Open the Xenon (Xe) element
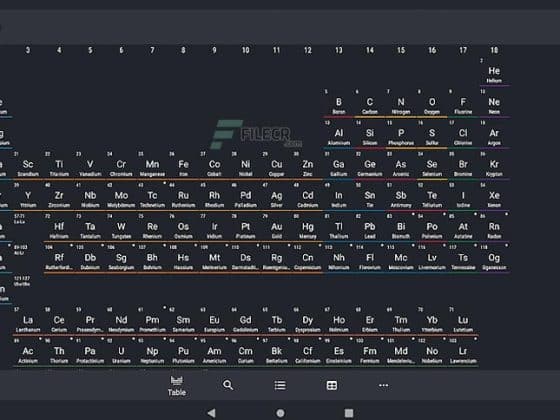The height and width of the screenshot is (420, 560). click(494, 197)
